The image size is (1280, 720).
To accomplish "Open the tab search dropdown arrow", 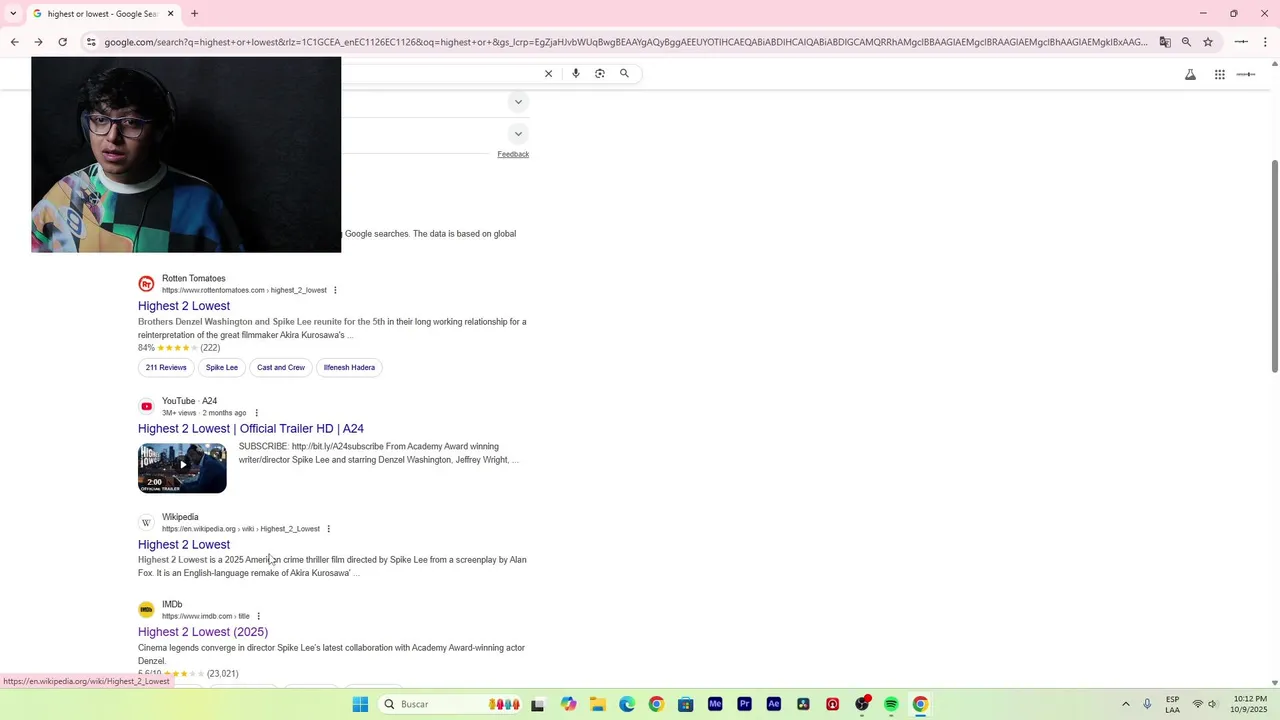I will pos(13,14).
